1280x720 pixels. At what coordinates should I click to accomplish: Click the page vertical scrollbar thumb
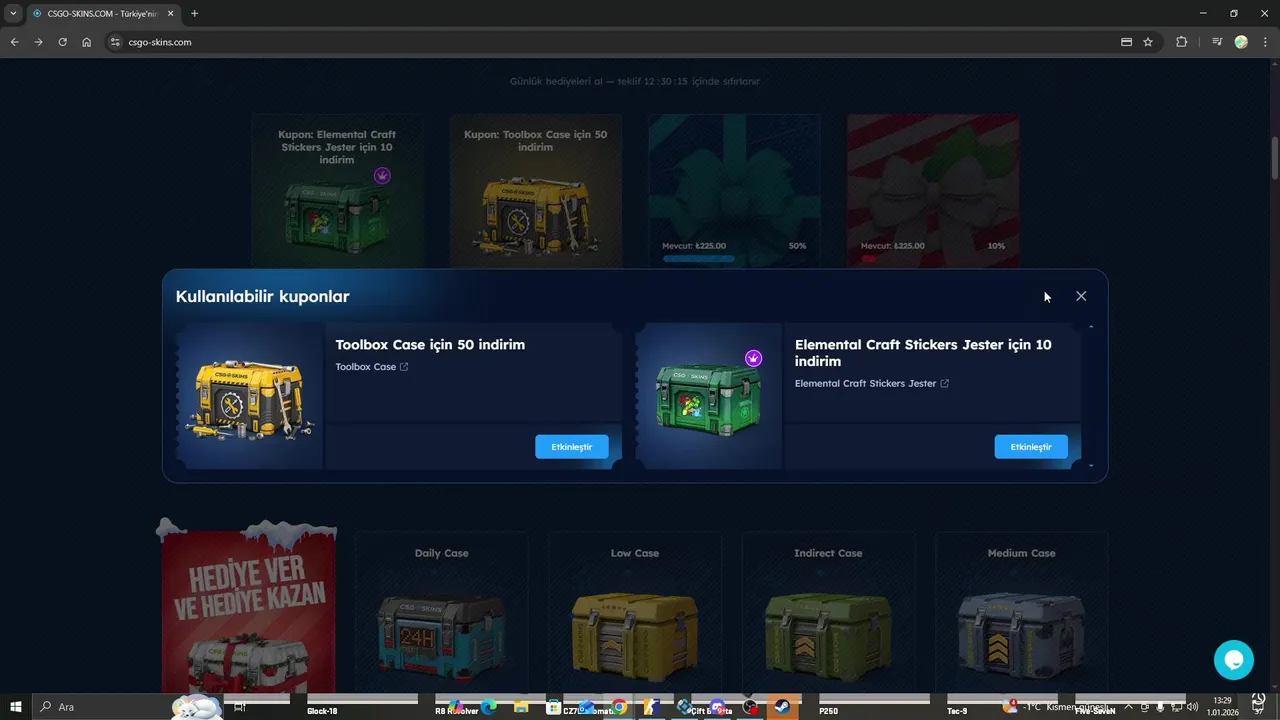(x=1275, y=158)
